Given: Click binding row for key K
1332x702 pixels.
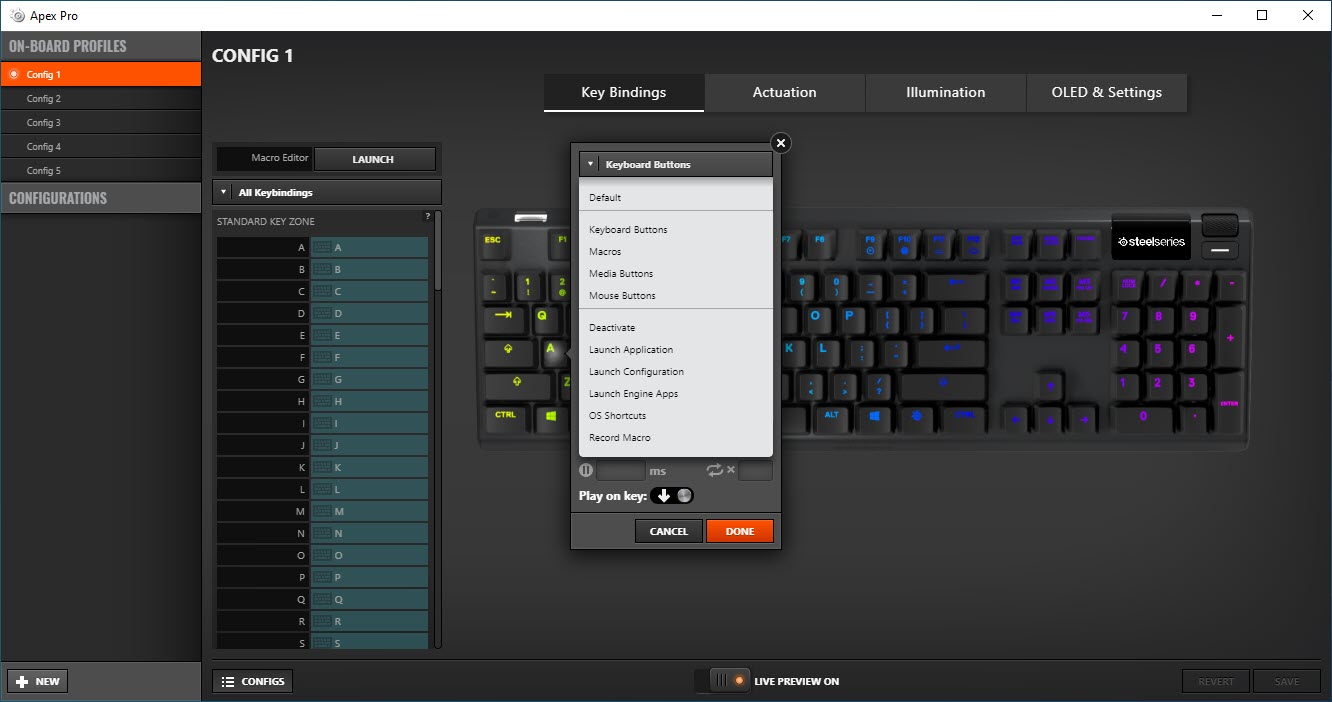Looking at the screenshot, I should point(322,467).
